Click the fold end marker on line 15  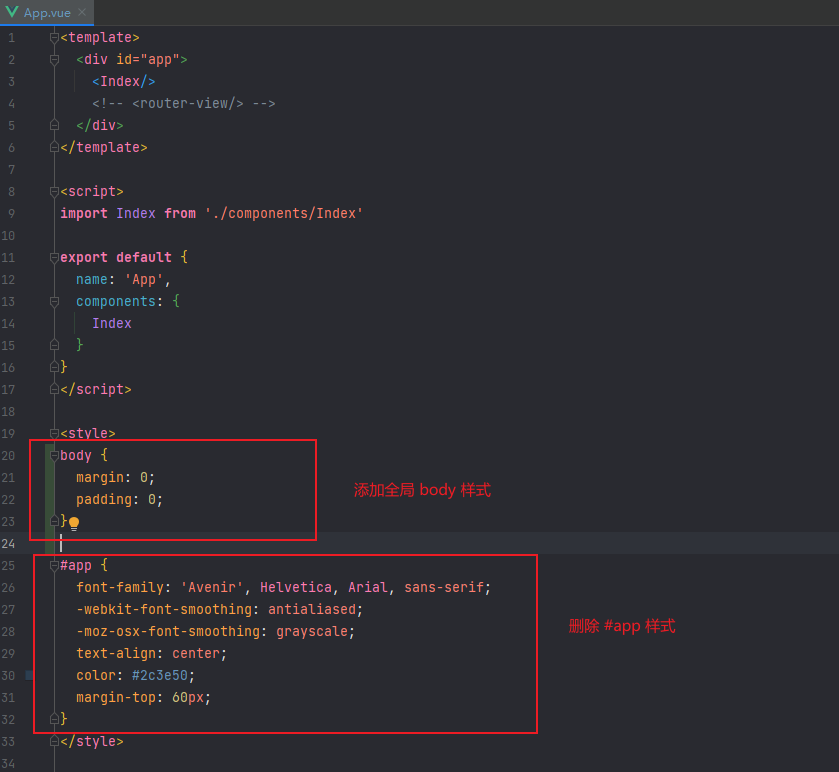pyautogui.click(x=54, y=345)
